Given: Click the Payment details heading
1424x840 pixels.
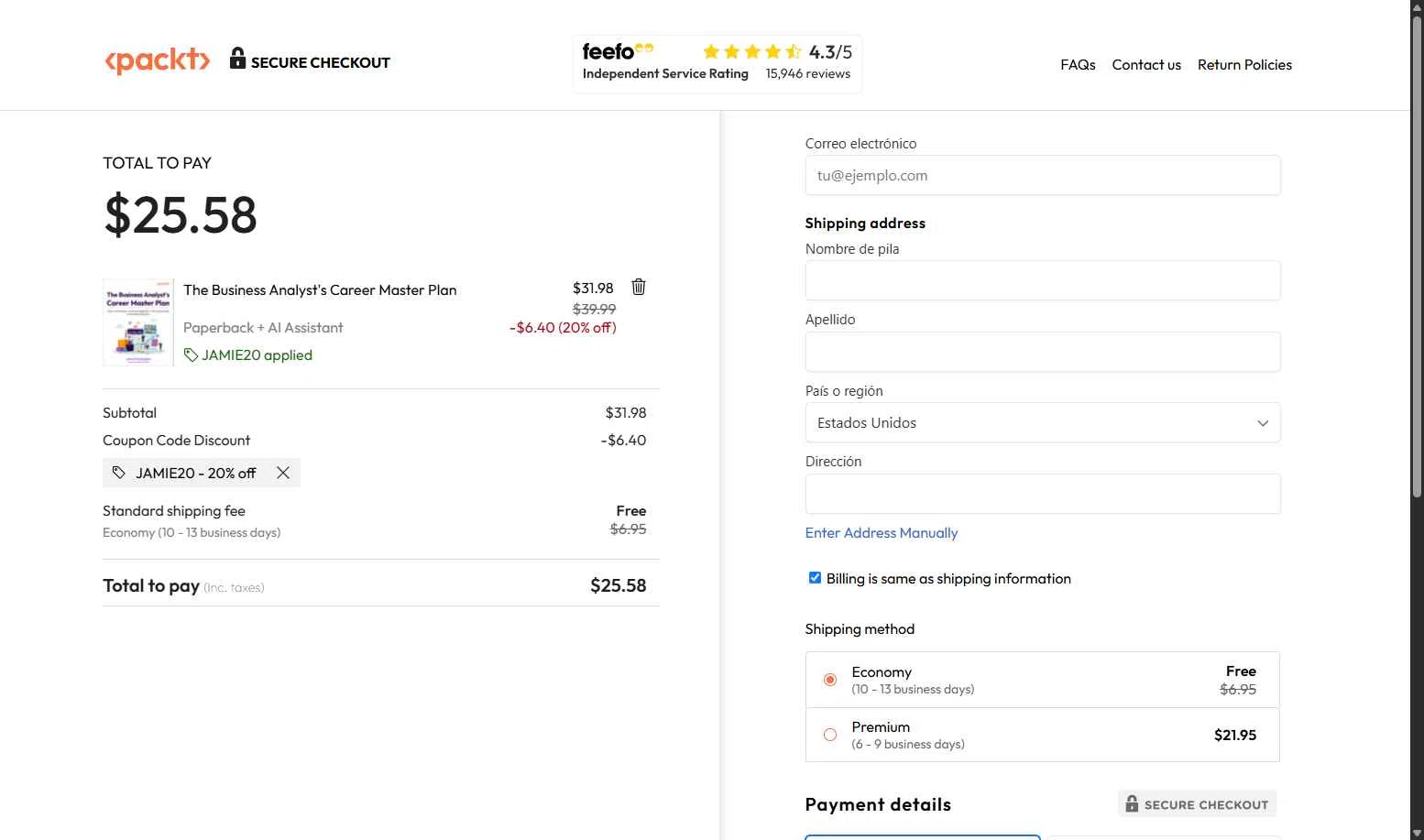Looking at the screenshot, I should point(878,804).
